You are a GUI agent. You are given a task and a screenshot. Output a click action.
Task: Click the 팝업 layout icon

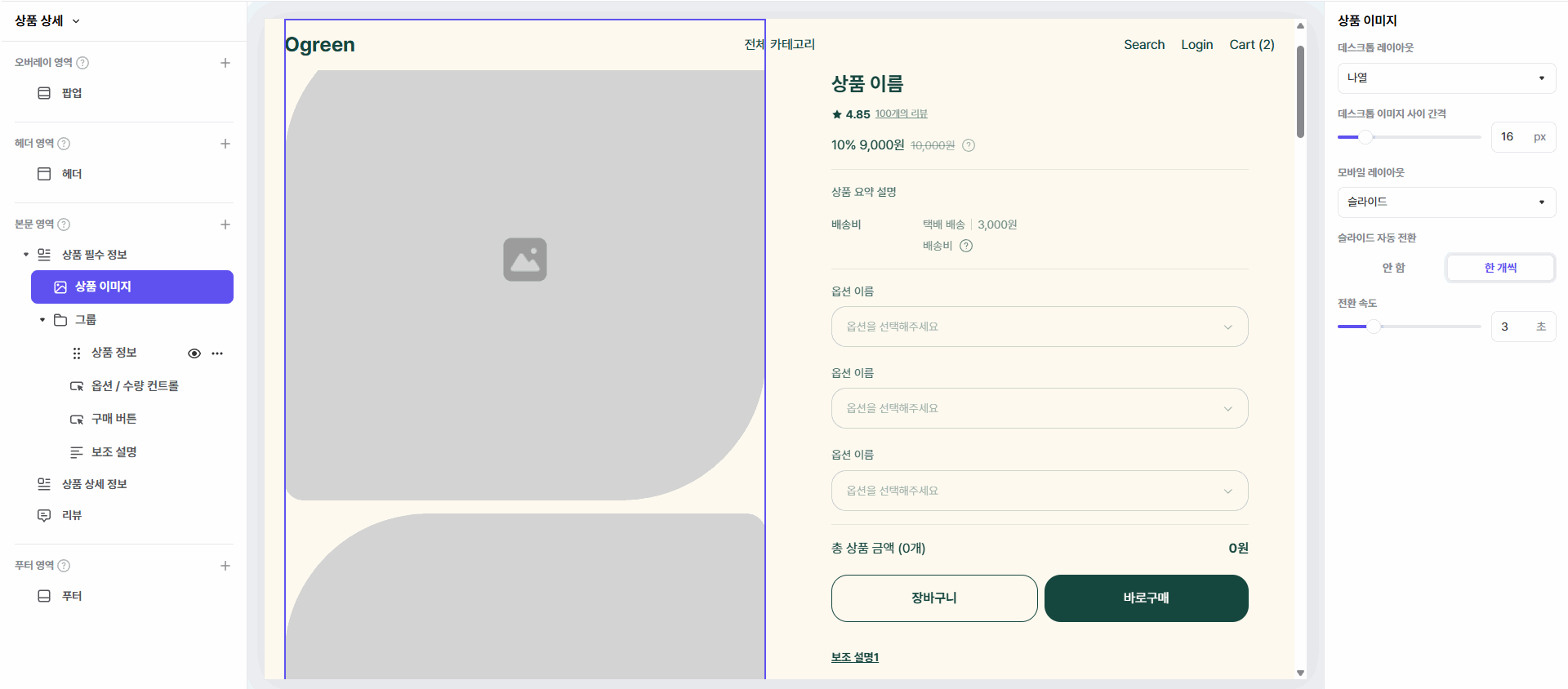pyautogui.click(x=44, y=93)
